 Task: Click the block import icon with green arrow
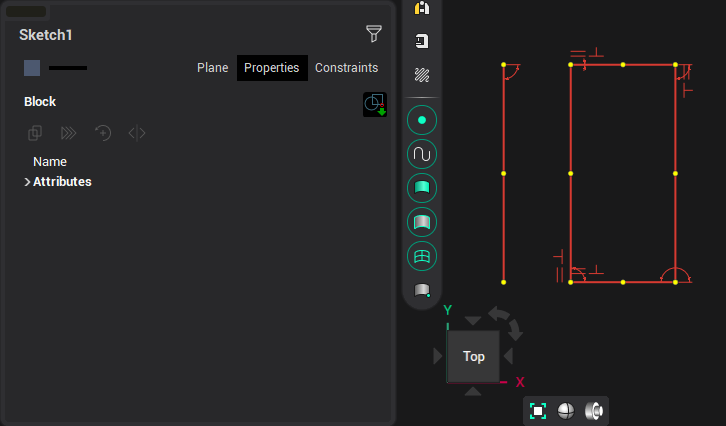tap(374, 104)
